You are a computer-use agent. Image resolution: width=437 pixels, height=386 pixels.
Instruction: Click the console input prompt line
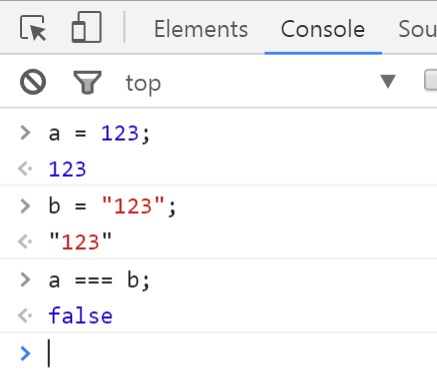[218, 353]
